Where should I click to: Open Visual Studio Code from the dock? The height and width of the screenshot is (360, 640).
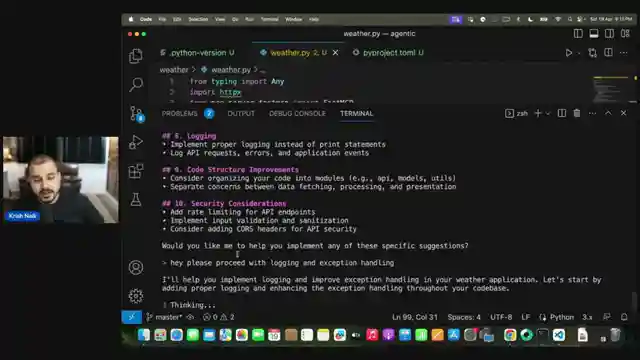click(x=559, y=335)
